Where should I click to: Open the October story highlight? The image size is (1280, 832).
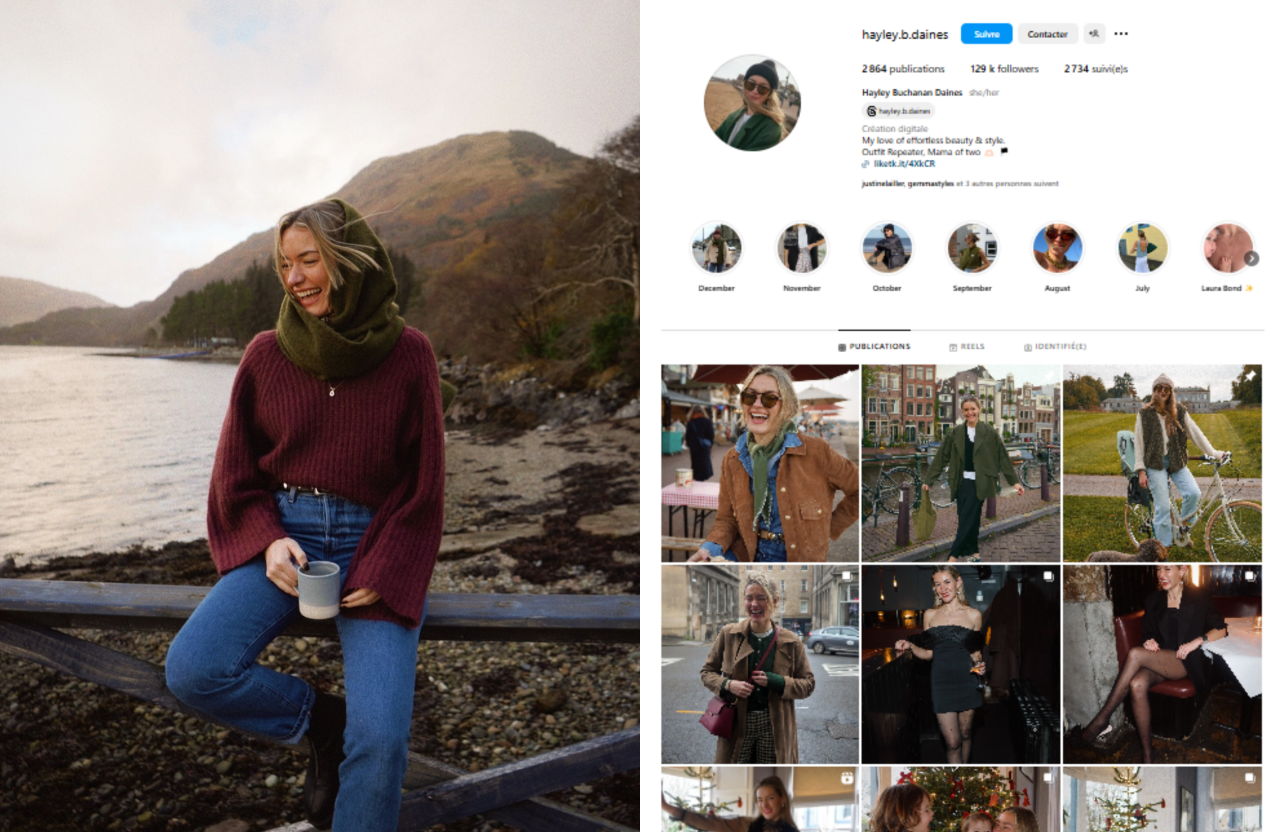click(887, 248)
